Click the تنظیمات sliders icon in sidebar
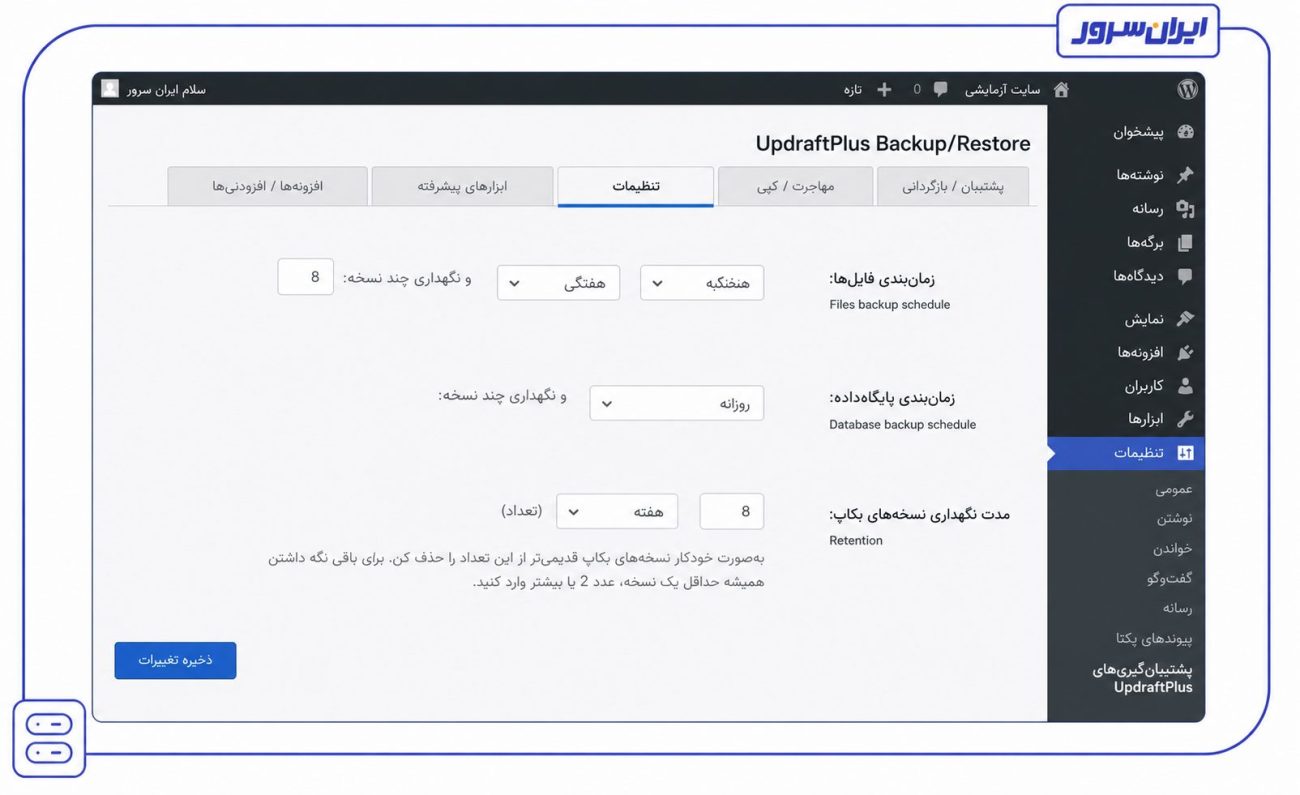The height and width of the screenshot is (795, 1300). [1186, 453]
